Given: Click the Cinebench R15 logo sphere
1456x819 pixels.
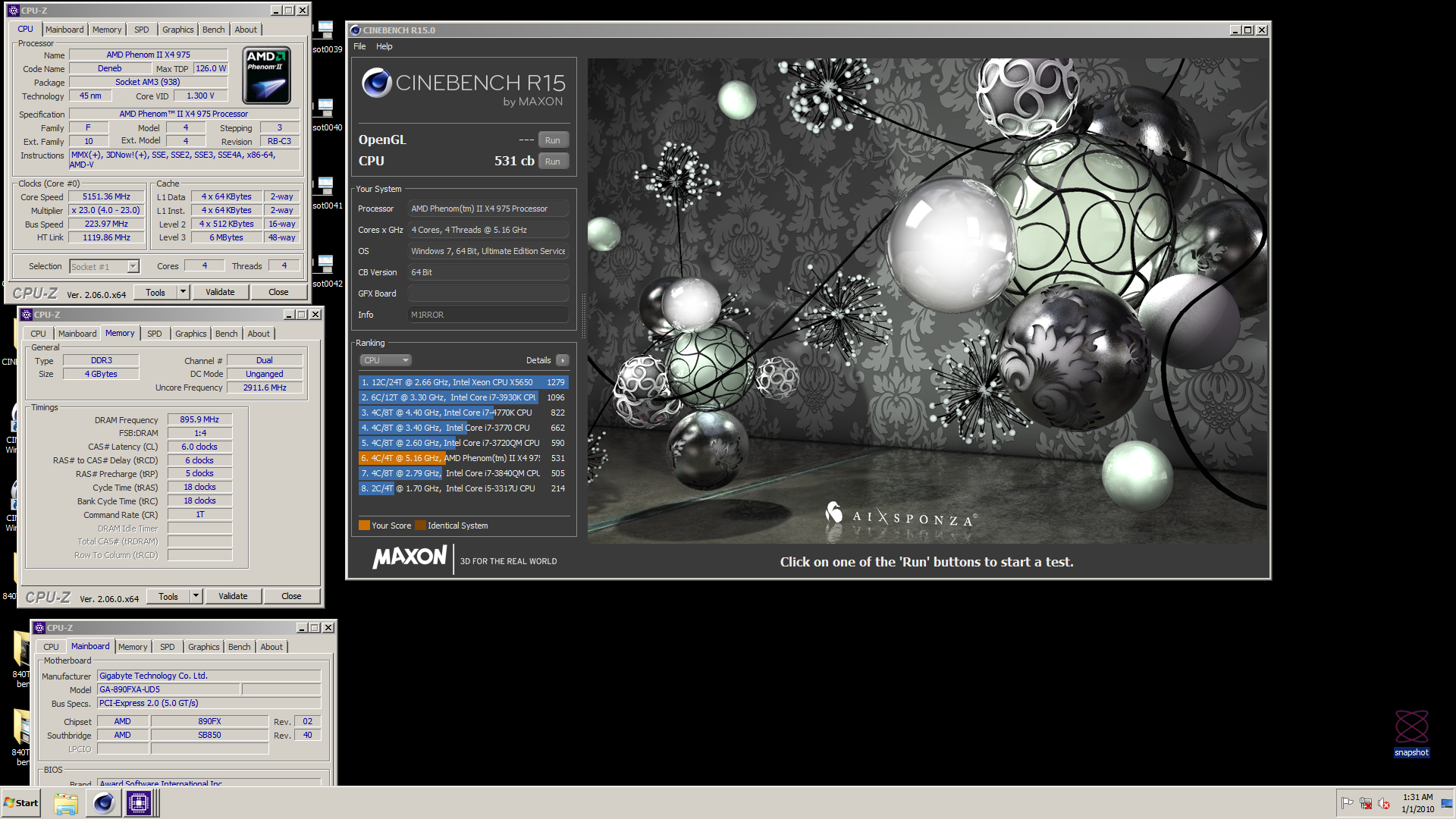Looking at the screenshot, I should [x=376, y=83].
